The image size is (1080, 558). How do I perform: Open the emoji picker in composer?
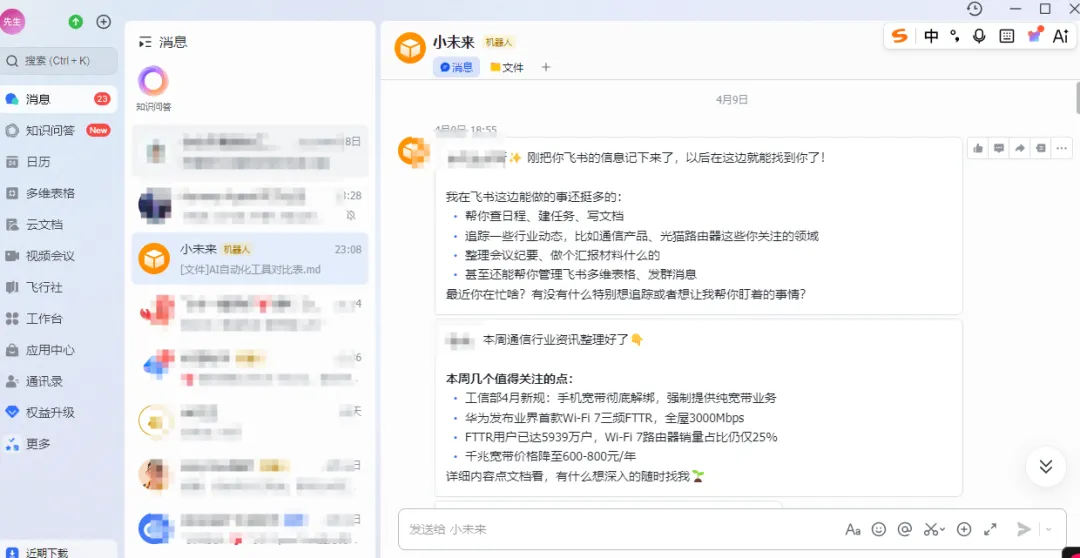click(879, 529)
